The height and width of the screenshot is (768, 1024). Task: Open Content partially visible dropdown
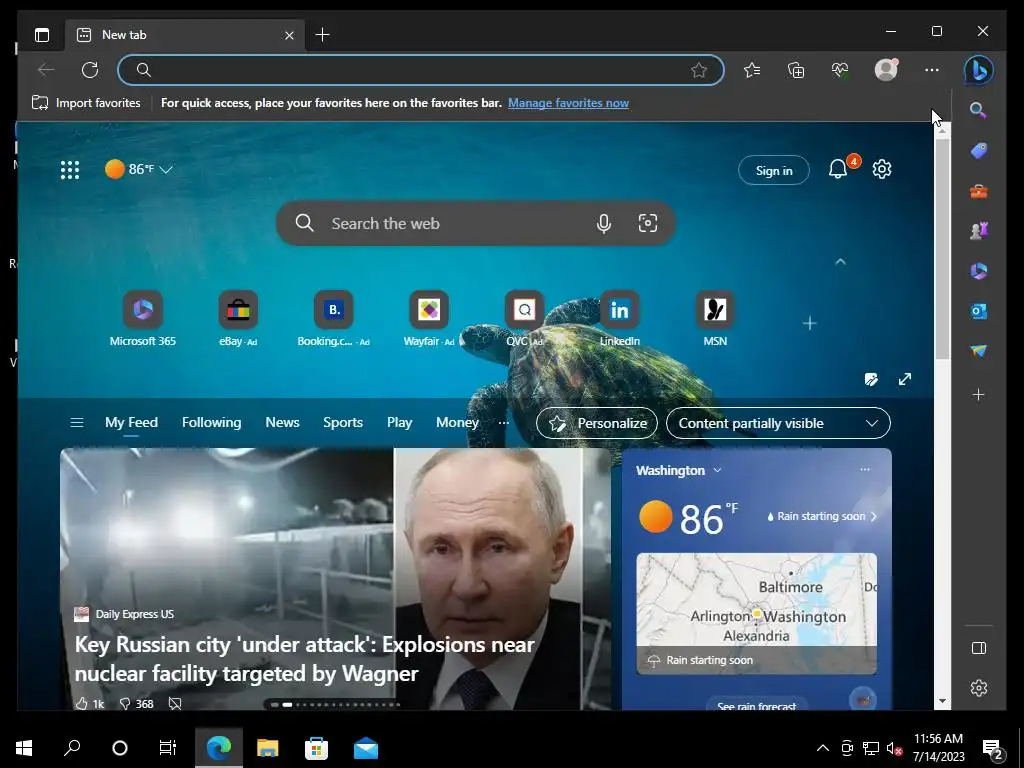778,423
